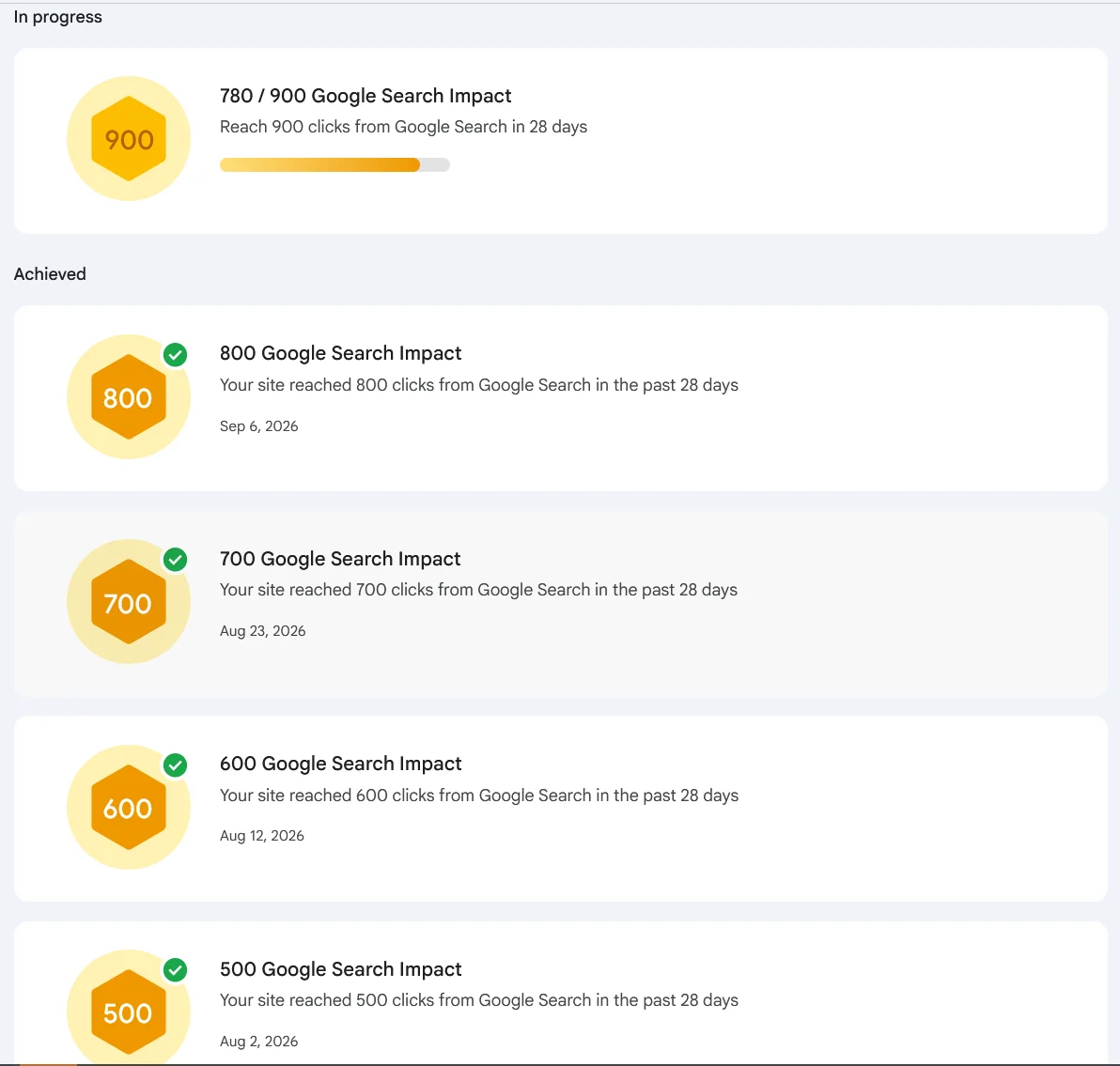Open the '700 Google Search Impact' title
Image resolution: width=1120 pixels, height=1066 pixels.
[x=340, y=558]
